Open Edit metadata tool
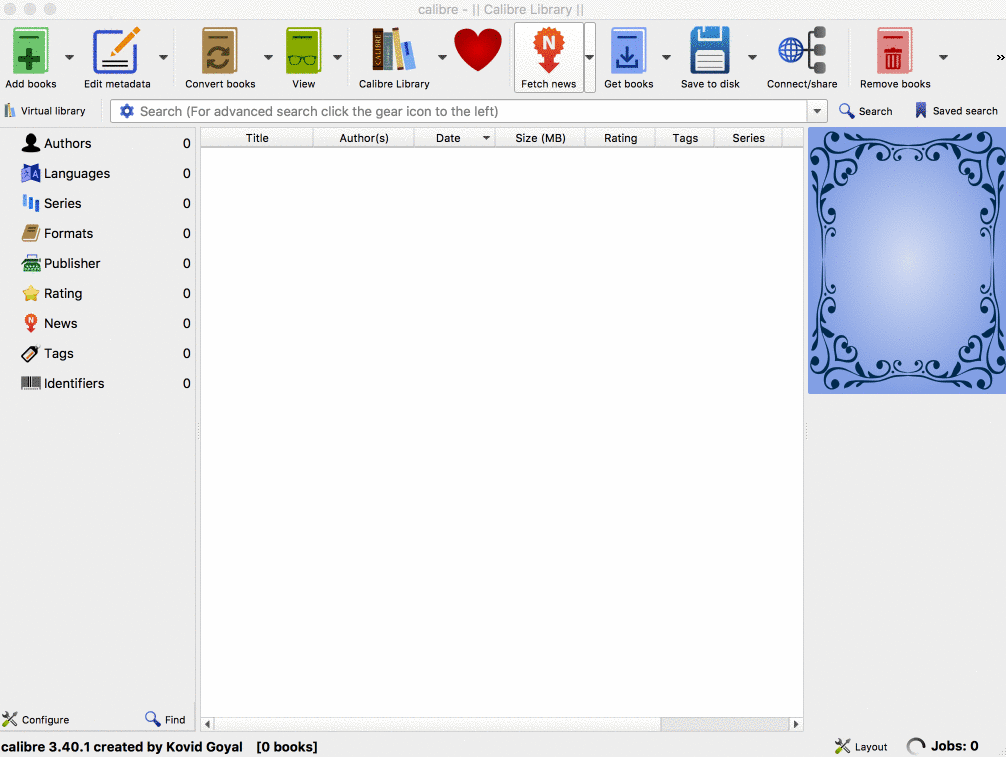1006x757 pixels. tap(116, 51)
